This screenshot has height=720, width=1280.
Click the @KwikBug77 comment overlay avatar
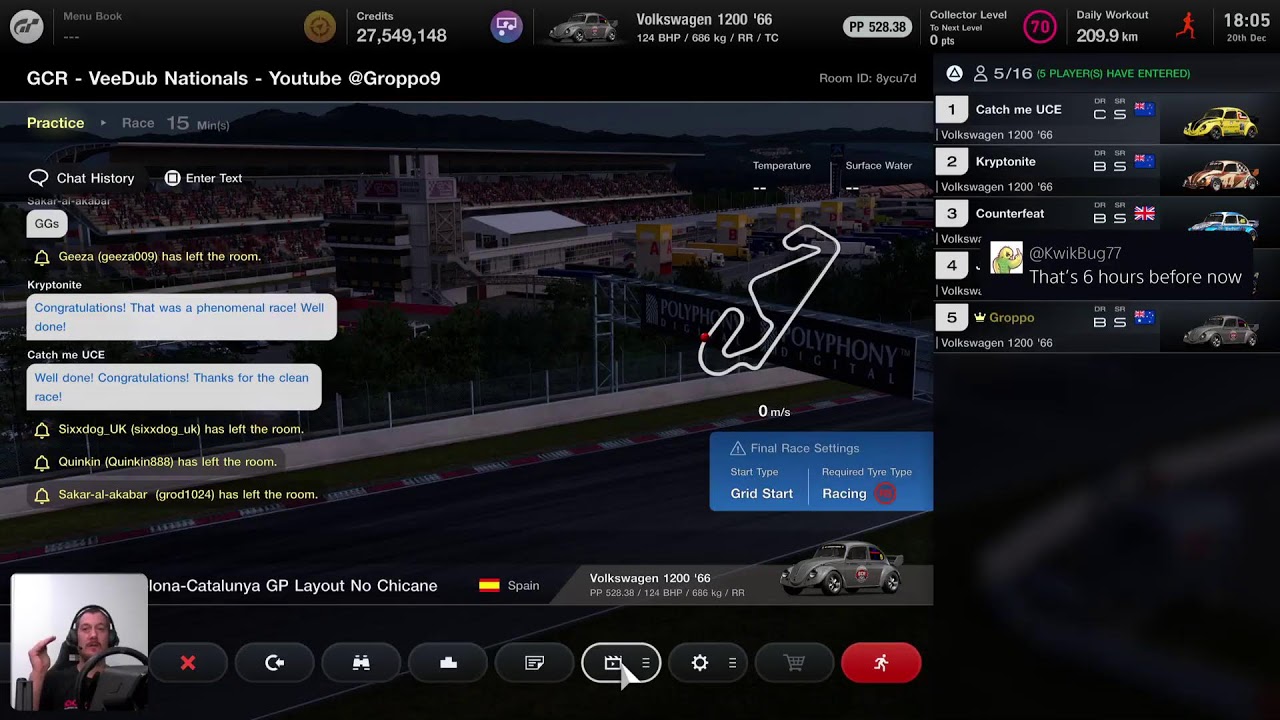[x=1006, y=259]
